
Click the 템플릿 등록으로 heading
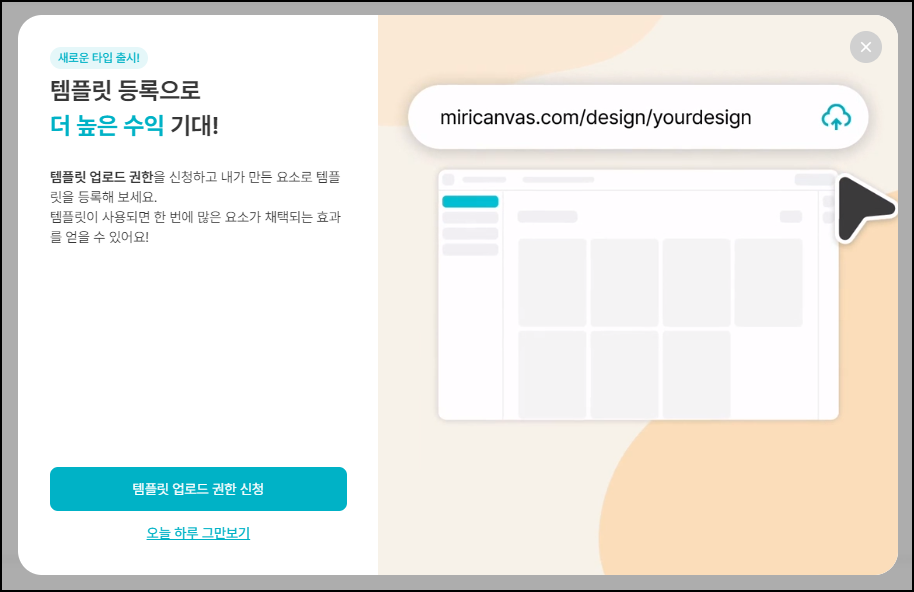point(125,90)
